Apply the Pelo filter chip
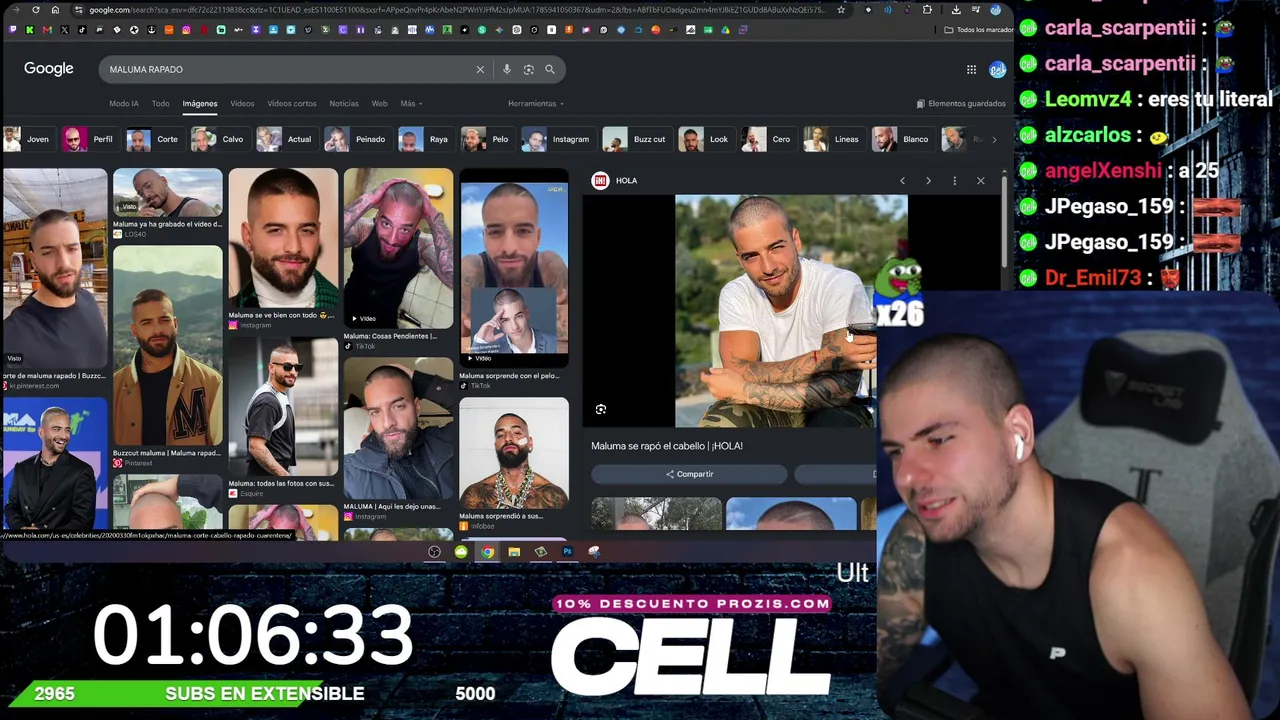1280x720 pixels. (x=486, y=139)
